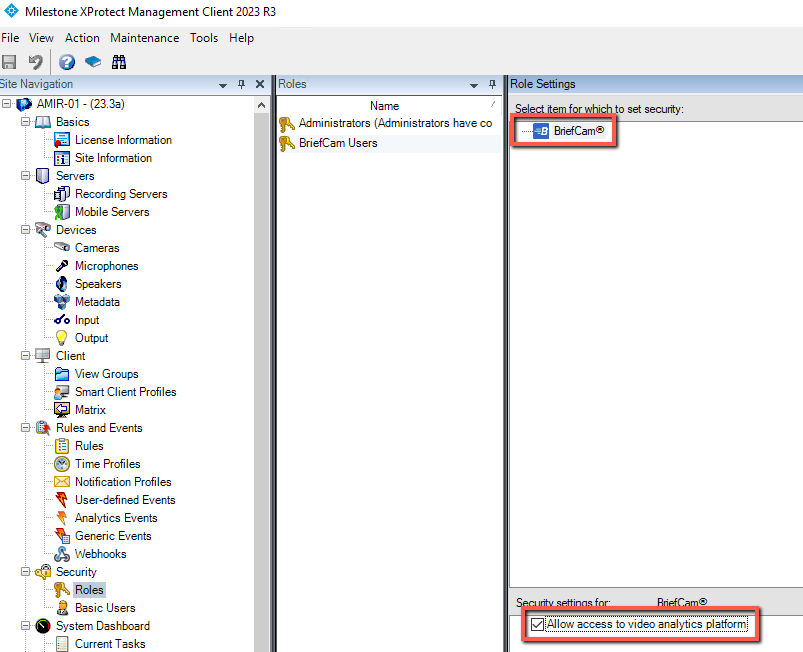Open Roles pane dropdown arrow

[x=474, y=85]
